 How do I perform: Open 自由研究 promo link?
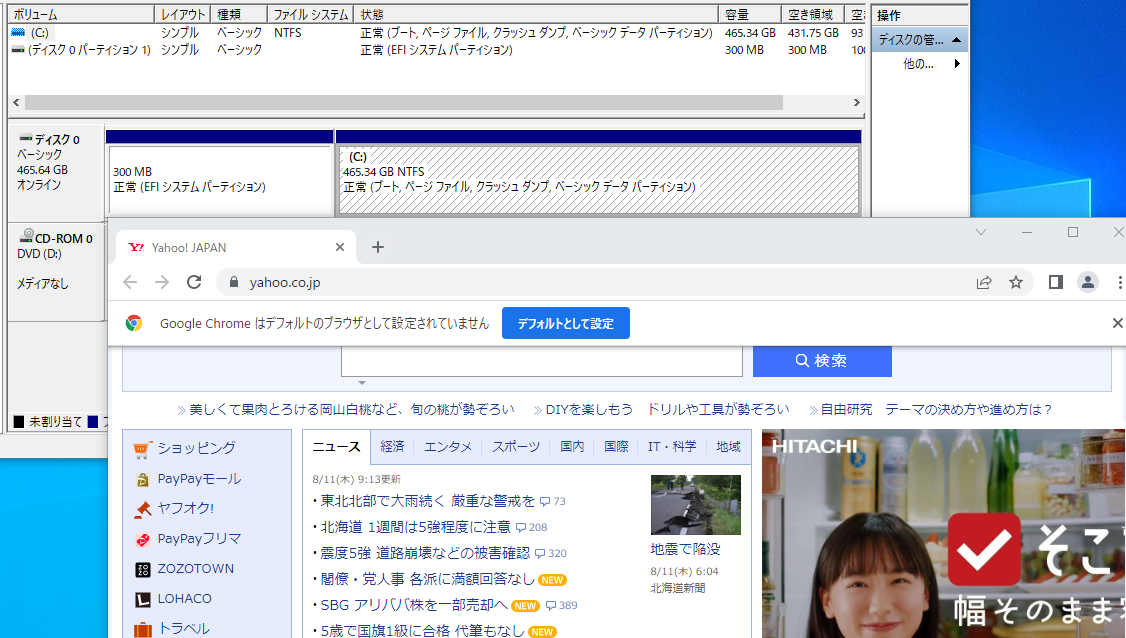pyautogui.click(x=936, y=410)
